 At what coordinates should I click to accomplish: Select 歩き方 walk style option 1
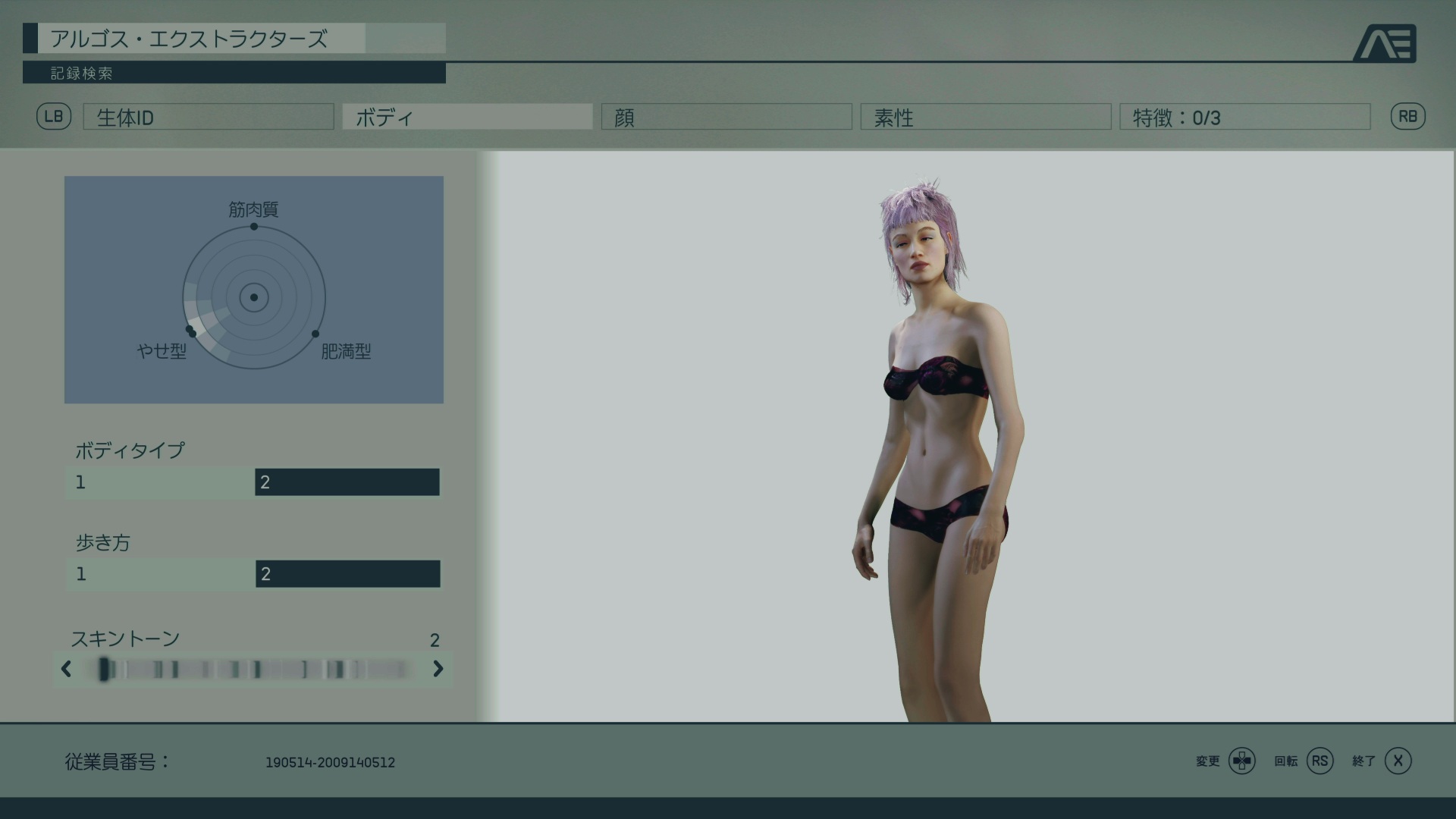coord(161,574)
